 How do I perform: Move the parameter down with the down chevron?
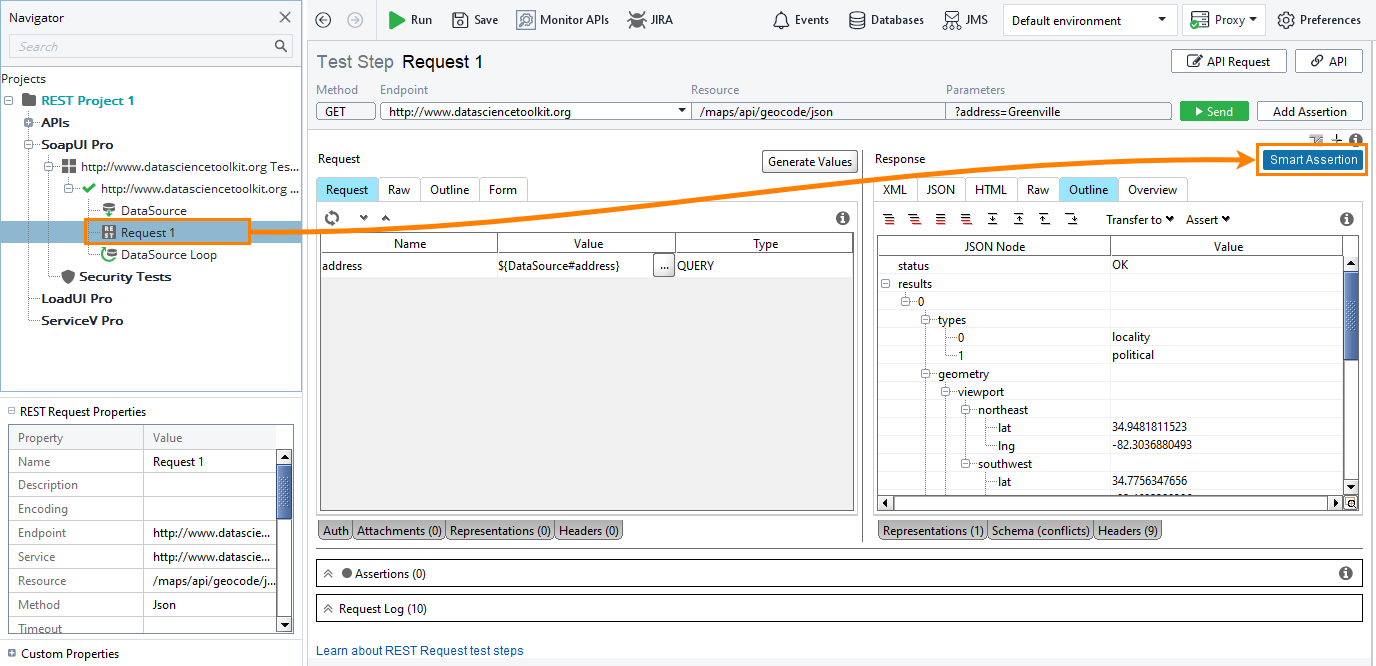363,218
